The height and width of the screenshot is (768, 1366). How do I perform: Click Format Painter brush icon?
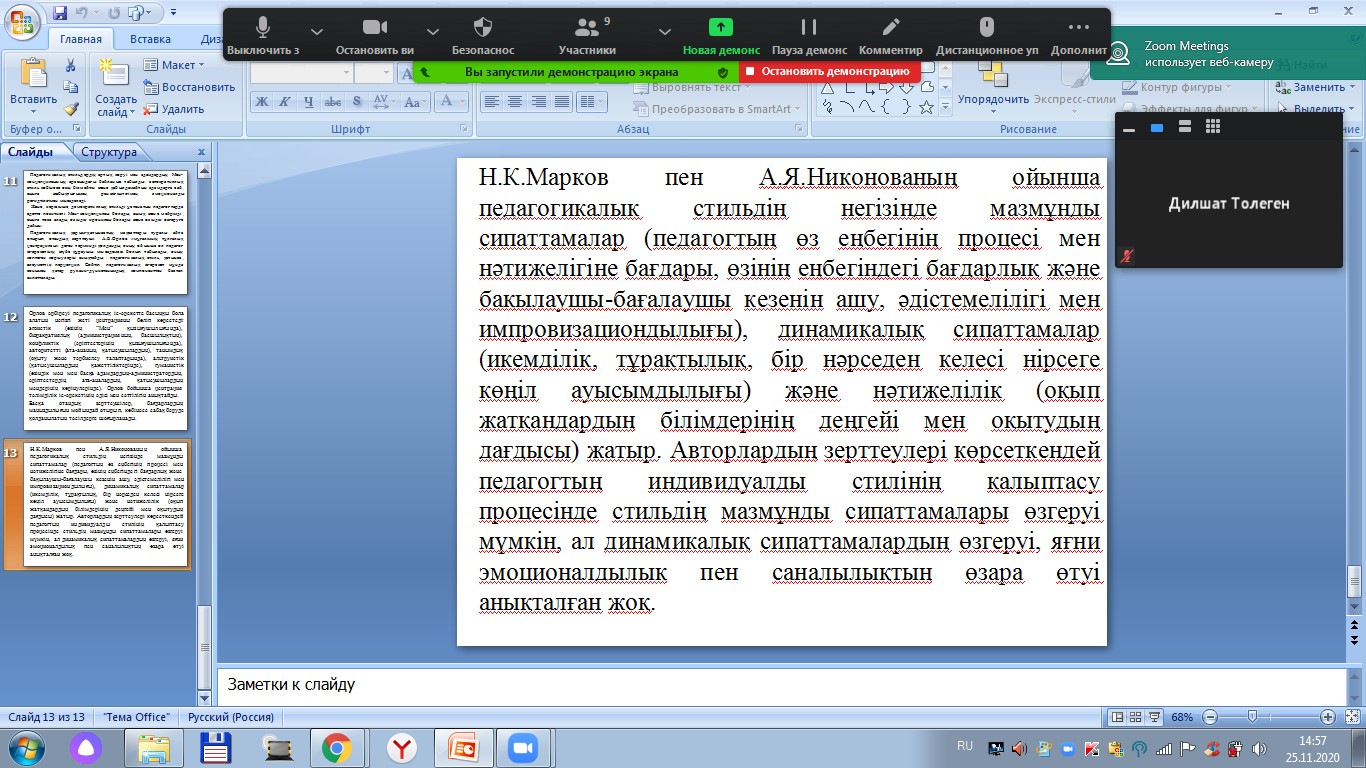pos(71,109)
